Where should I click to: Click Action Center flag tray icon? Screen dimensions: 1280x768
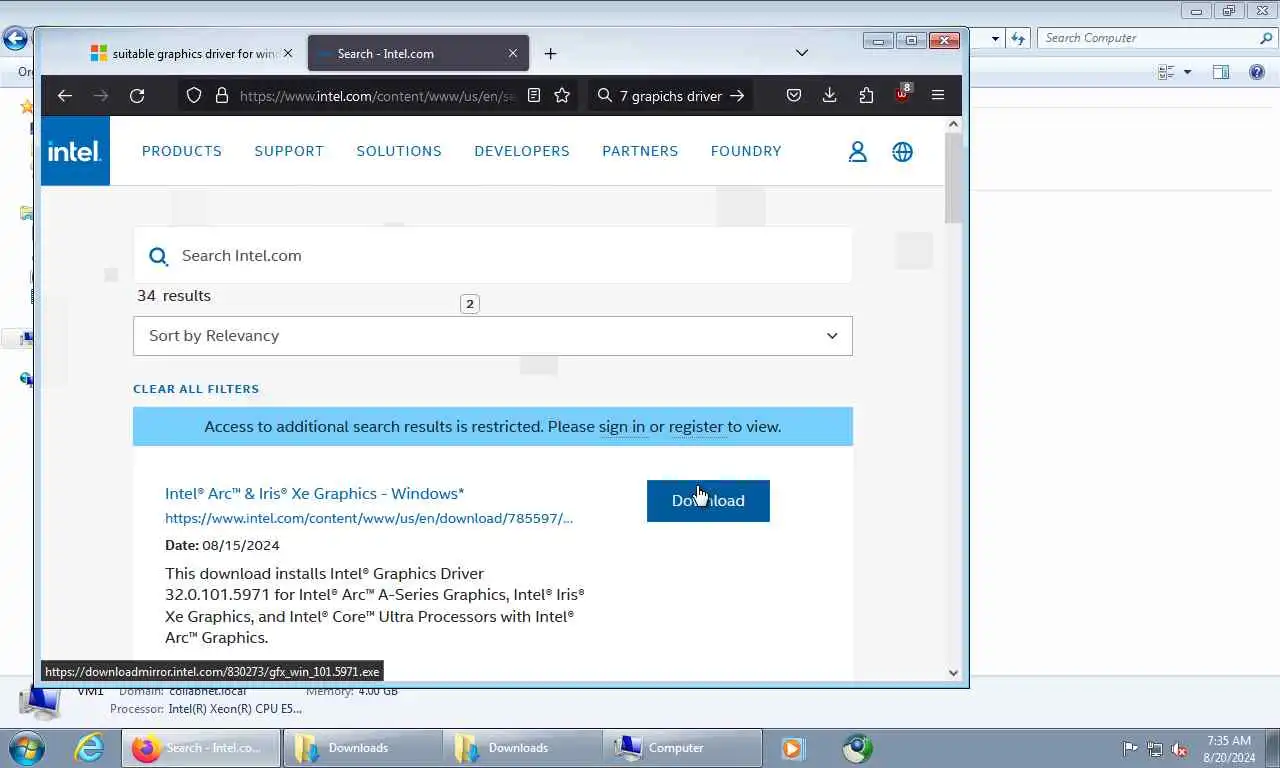click(x=1130, y=748)
